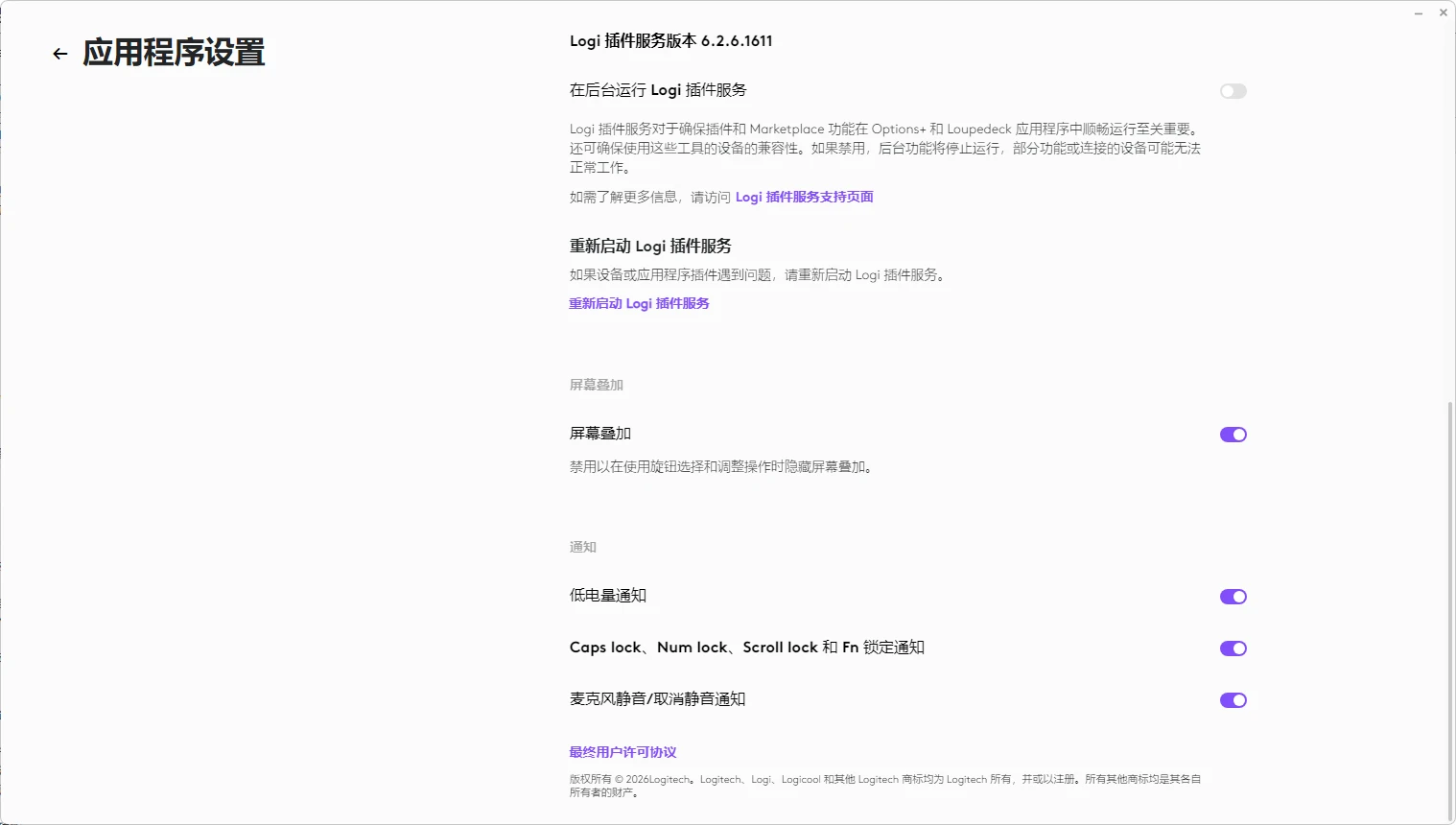This screenshot has width=1456, height=825.
Task: Toggle the background plugin service on
Action: [x=1233, y=90]
